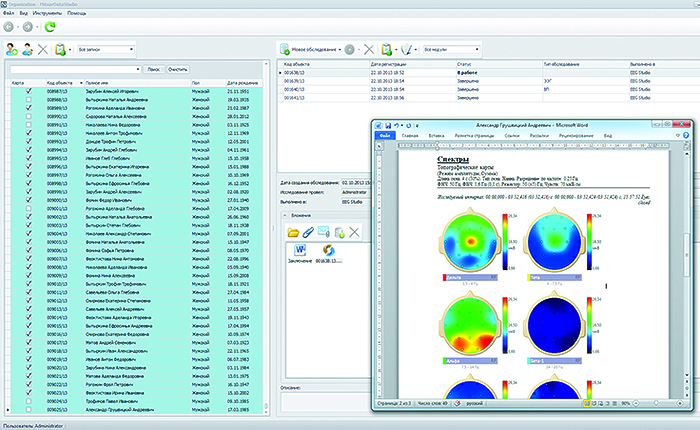Click the Поиск search button
The height and width of the screenshot is (430, 700).
[153, 70]
